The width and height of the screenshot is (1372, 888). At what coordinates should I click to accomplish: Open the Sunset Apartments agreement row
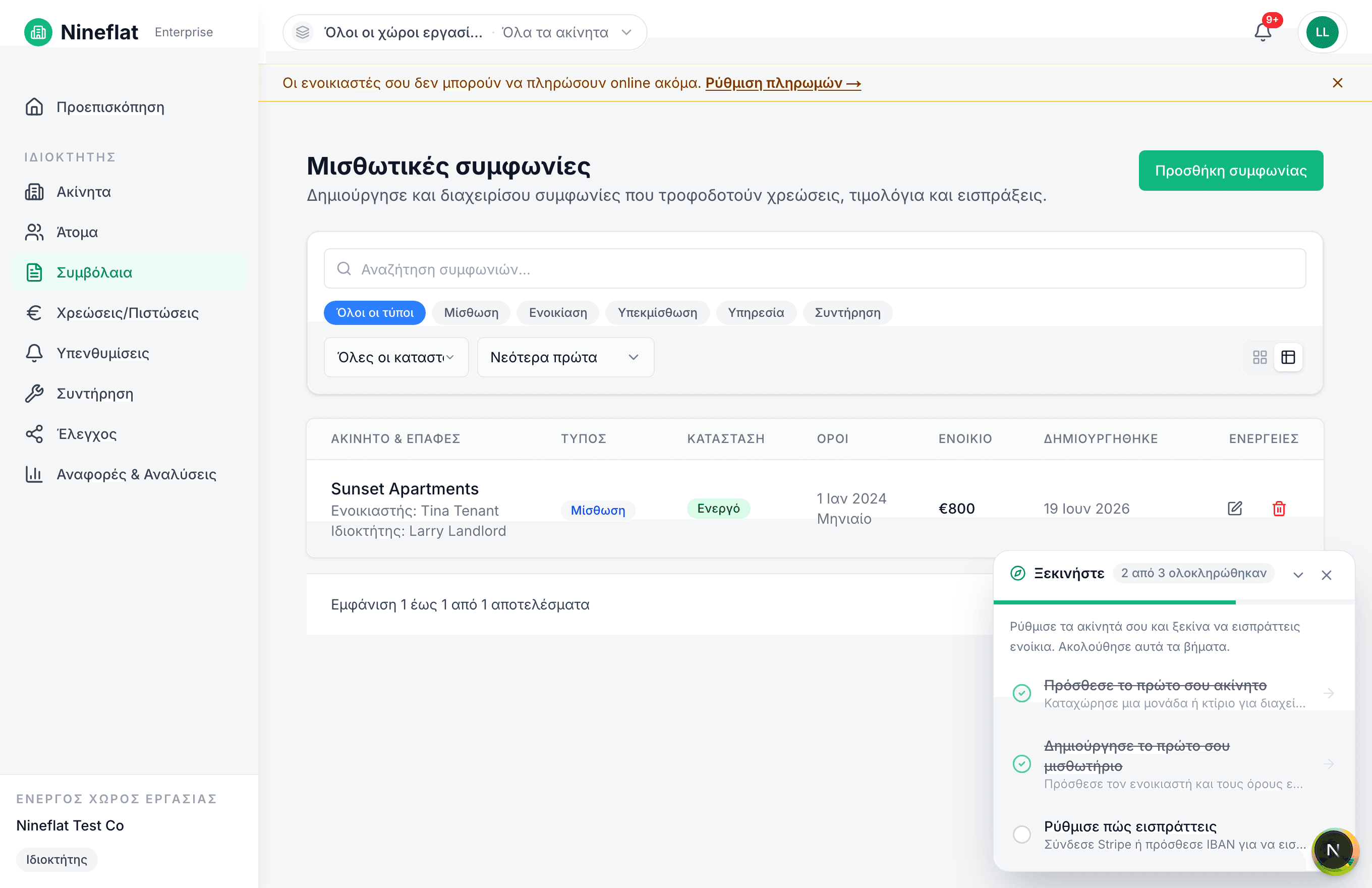[815, 509]
